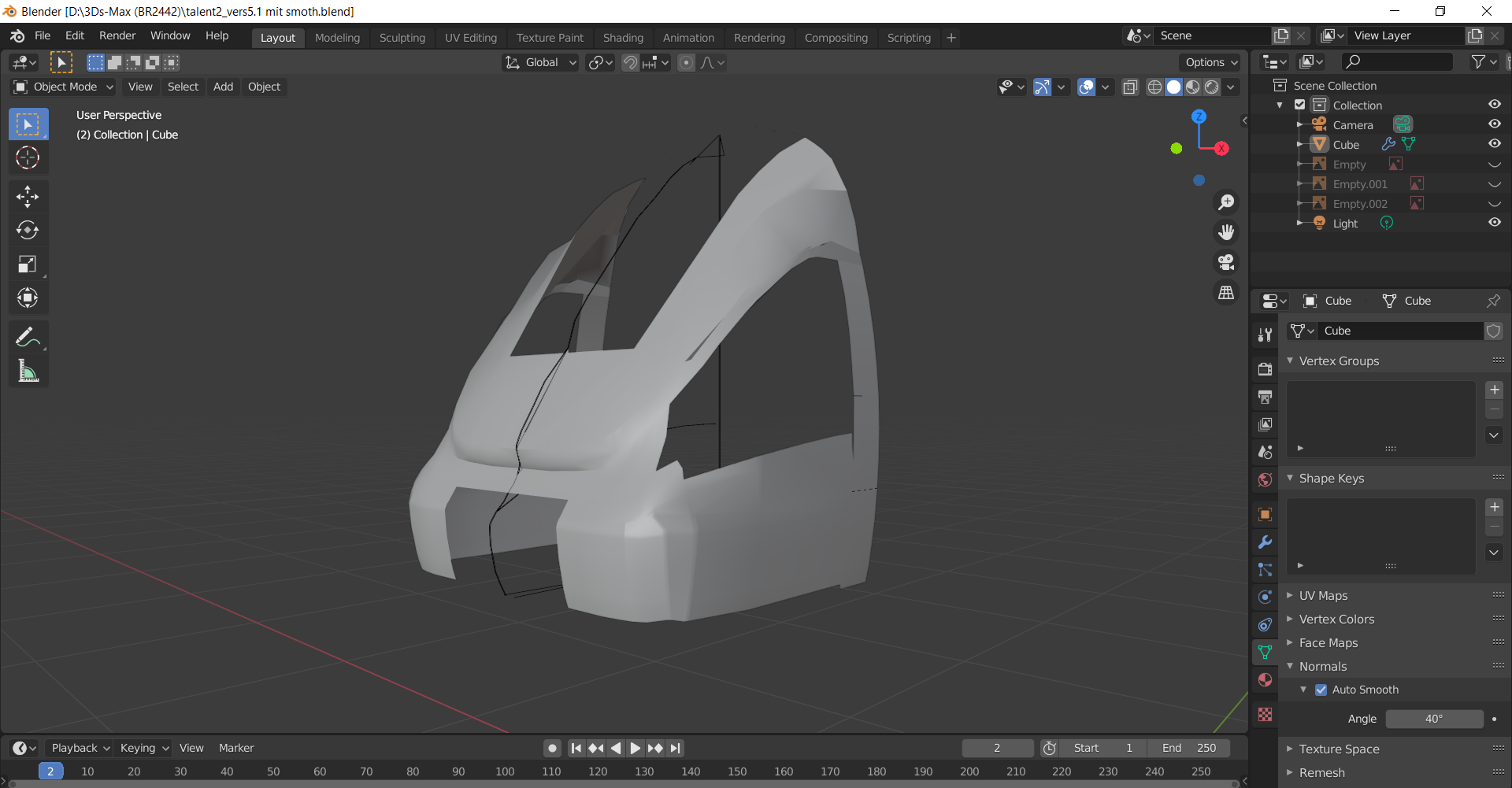Open Material properties tab
The image size is (1512, 788).
(1265, 679)
